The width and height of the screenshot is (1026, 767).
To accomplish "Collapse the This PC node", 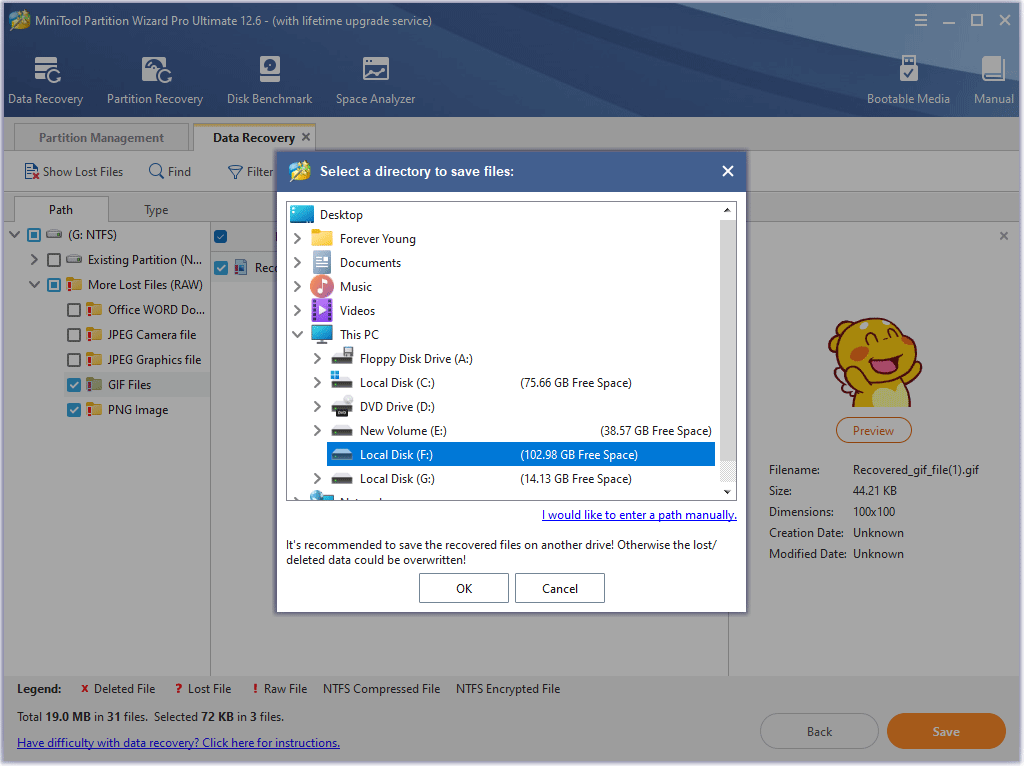I will pos(297,334).
